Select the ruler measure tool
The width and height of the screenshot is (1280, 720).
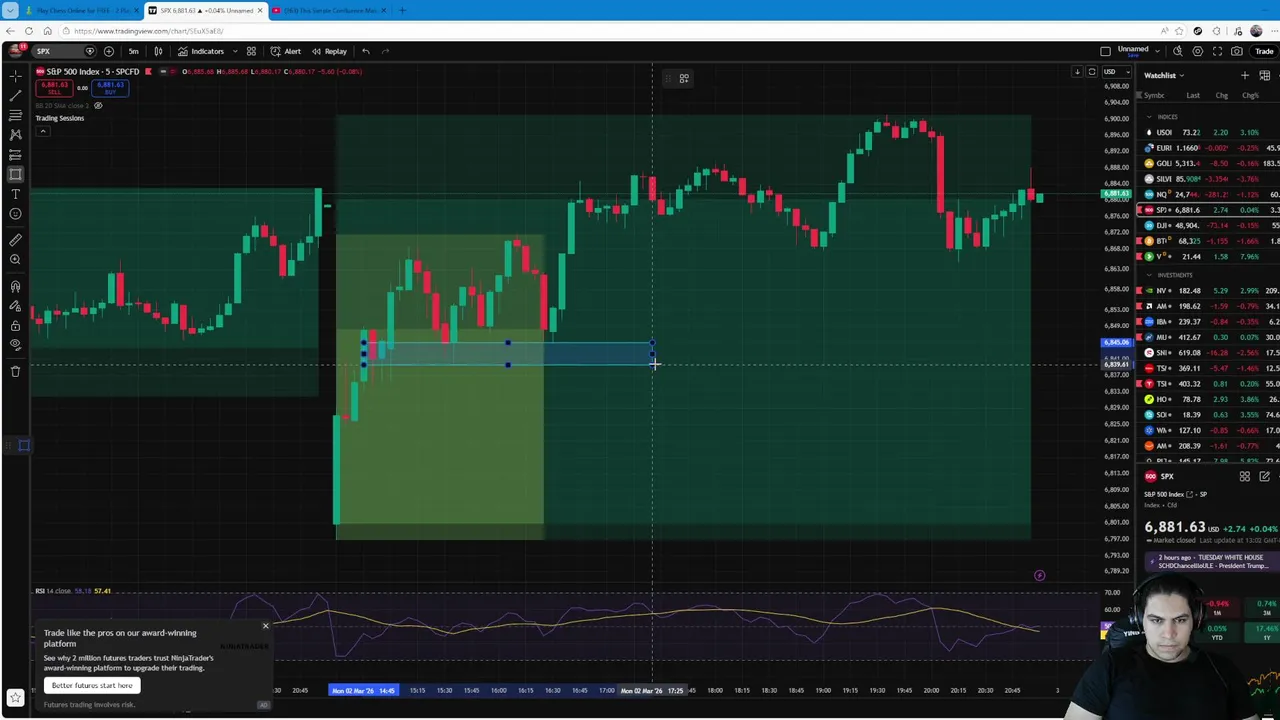(15, 240)
